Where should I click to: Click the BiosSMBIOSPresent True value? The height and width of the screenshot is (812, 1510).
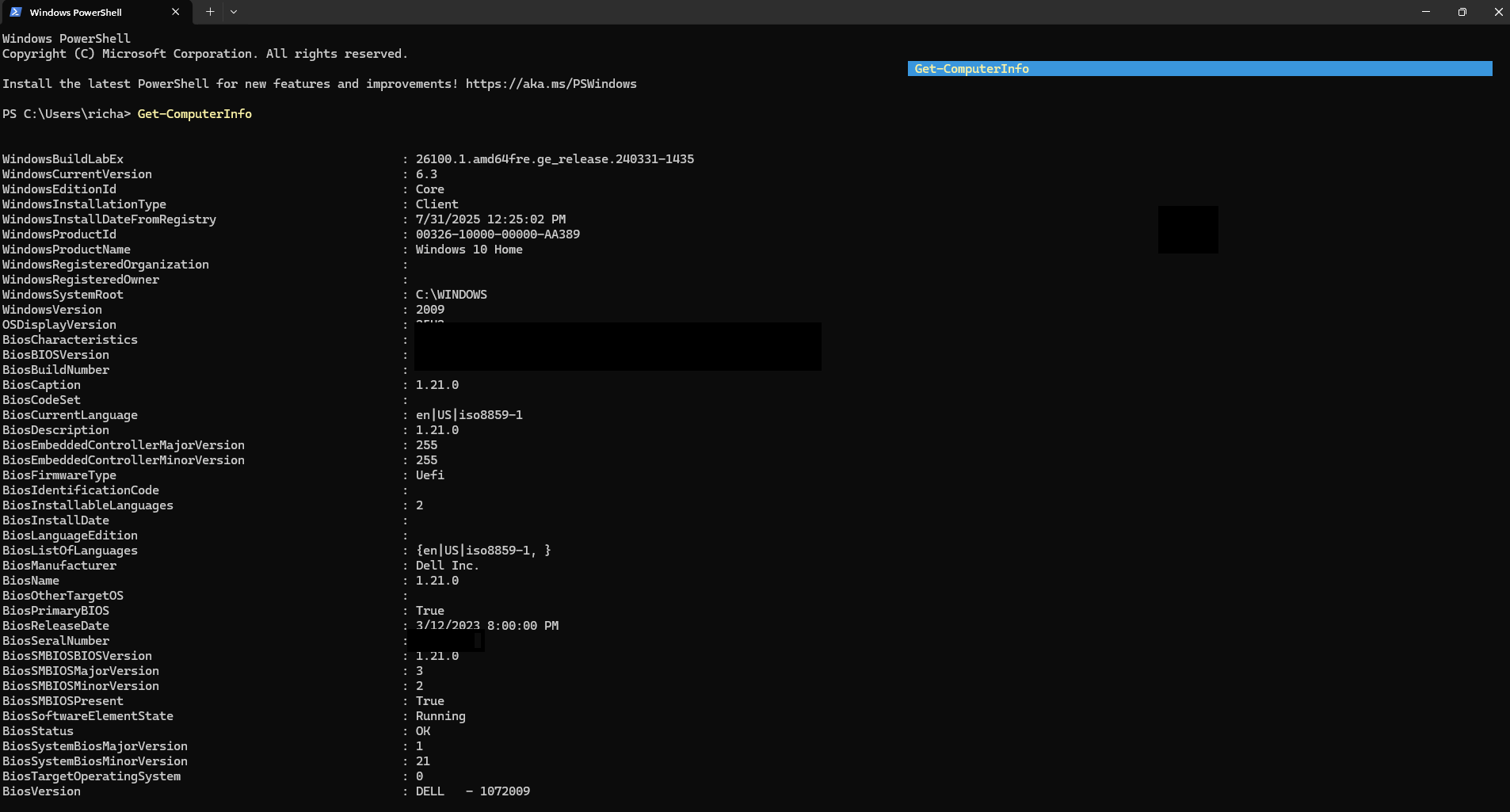[430, 701]
